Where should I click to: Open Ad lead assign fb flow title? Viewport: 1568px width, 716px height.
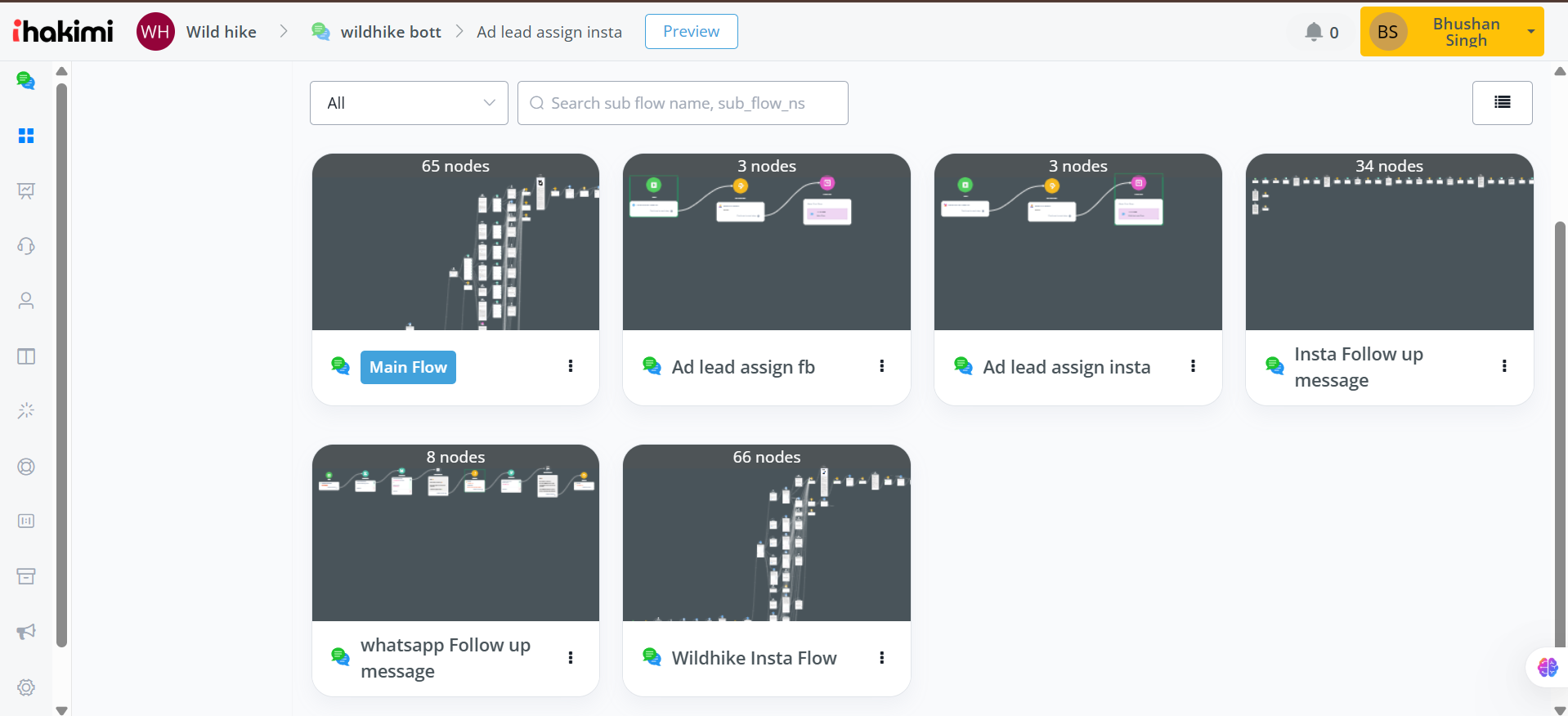(743, 367)
